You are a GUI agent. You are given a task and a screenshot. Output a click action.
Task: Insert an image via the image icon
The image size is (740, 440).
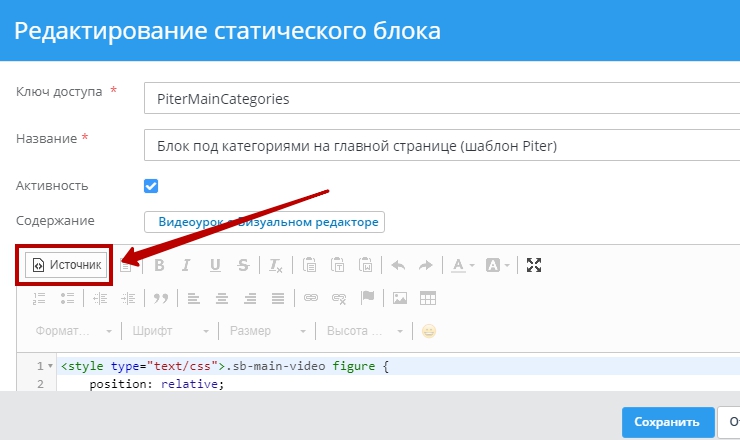tap(400, 298)
